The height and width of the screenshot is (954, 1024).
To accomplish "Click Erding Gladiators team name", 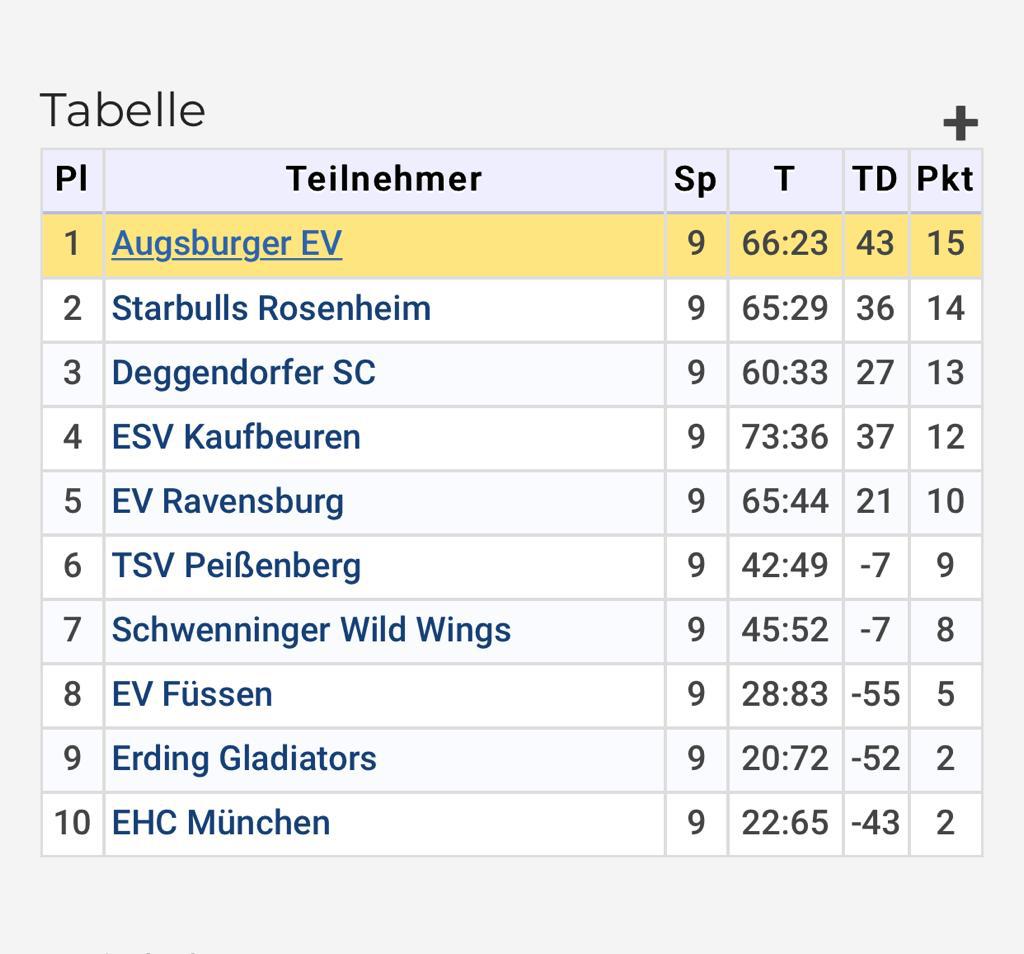I will coord(244,759).
